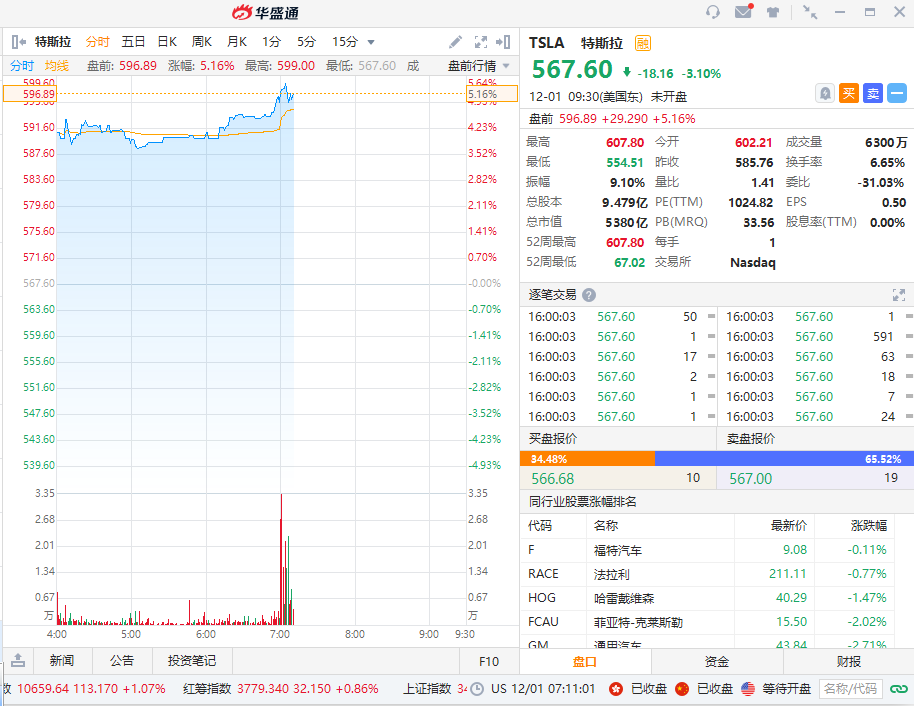The image size is (914, 706).
Task: Click the compact mode arrows icon
Action: [810, 12]
